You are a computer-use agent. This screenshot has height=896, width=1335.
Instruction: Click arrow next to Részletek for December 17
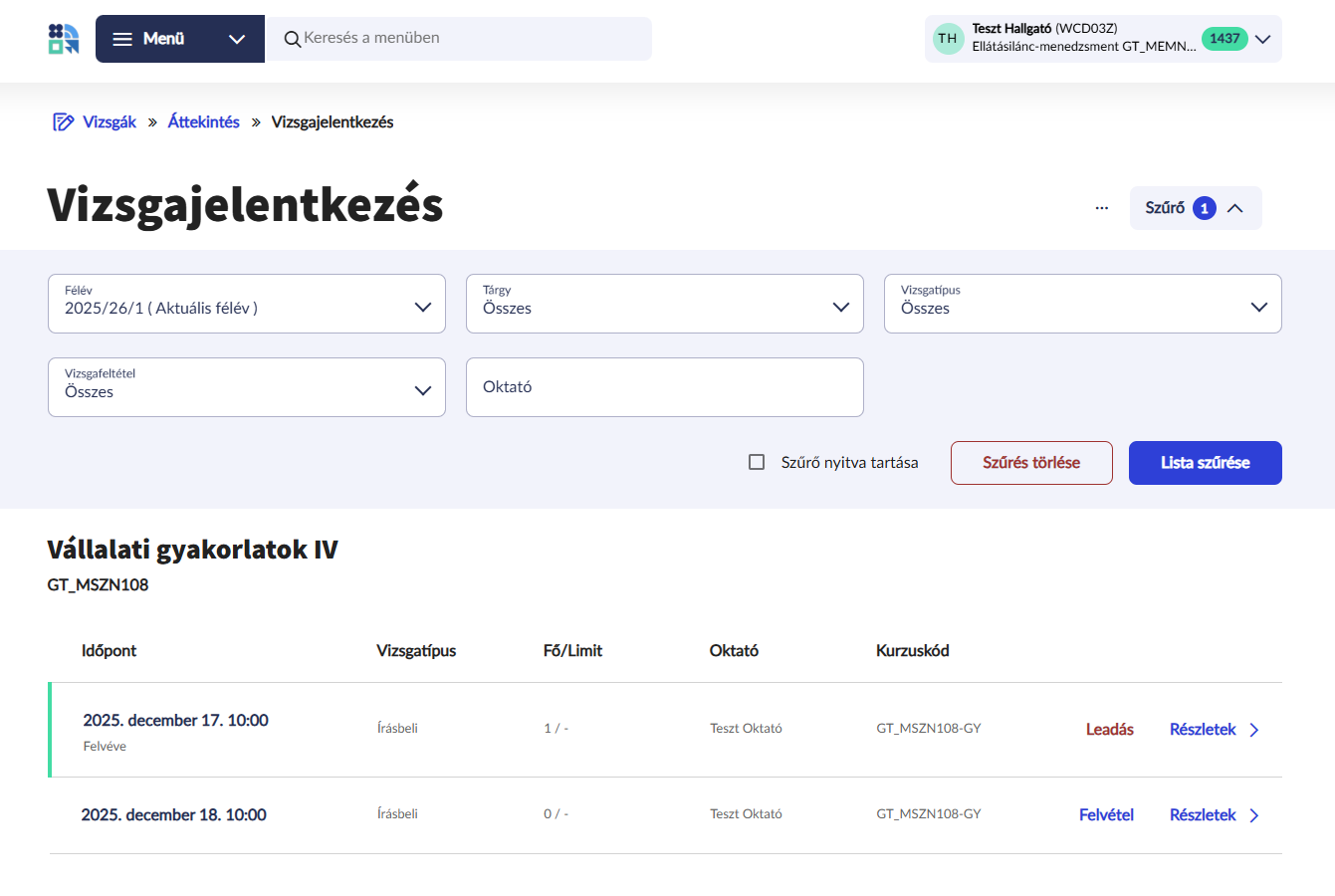pos(1254,730)
